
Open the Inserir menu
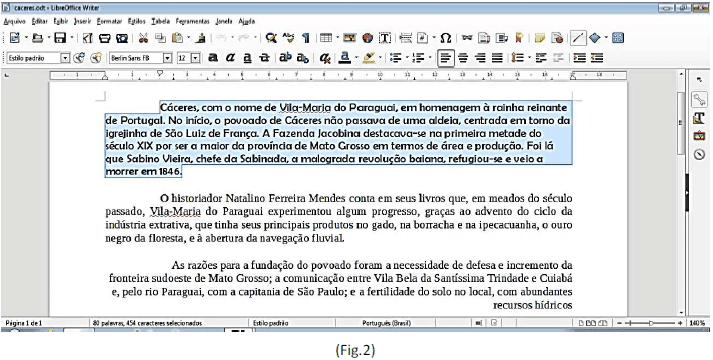point(83,21)
